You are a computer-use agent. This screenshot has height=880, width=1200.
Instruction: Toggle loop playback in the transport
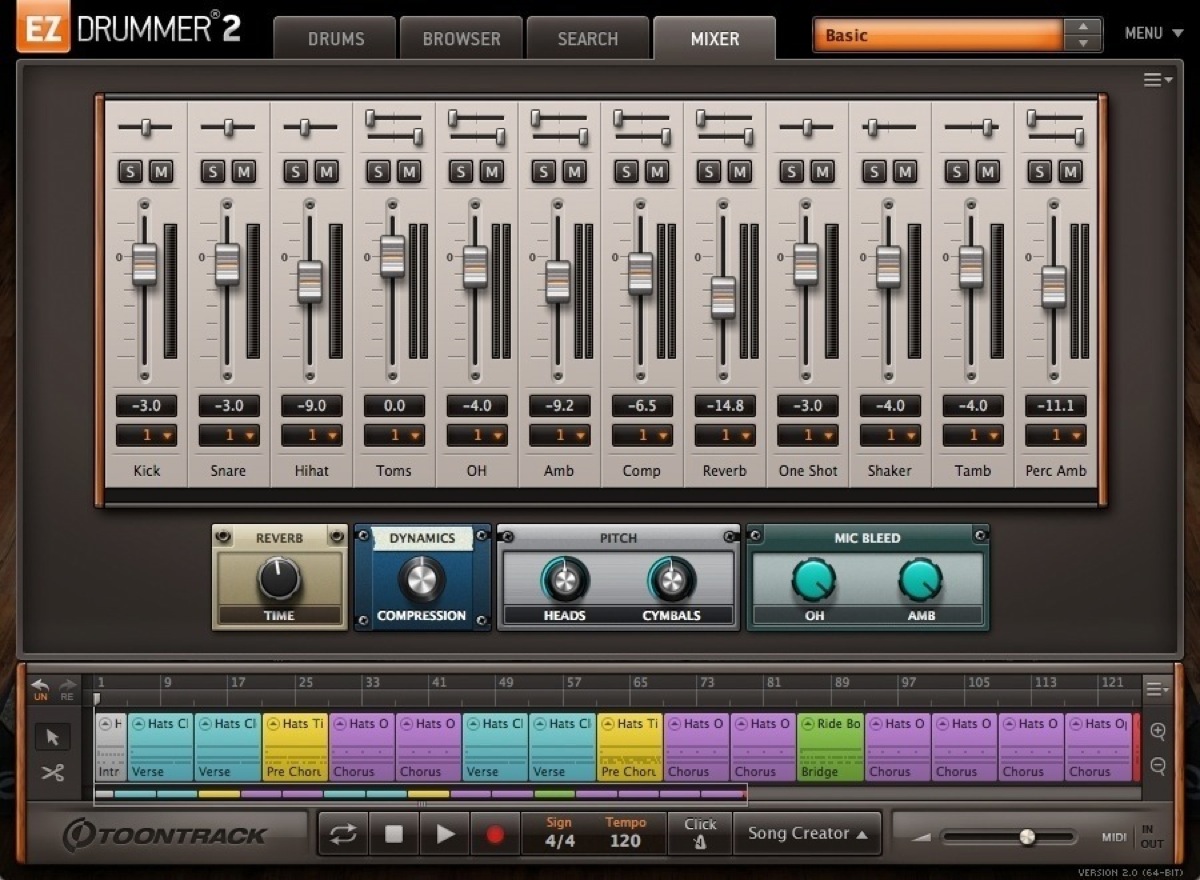pyautogui.click(x=343, y=834)
